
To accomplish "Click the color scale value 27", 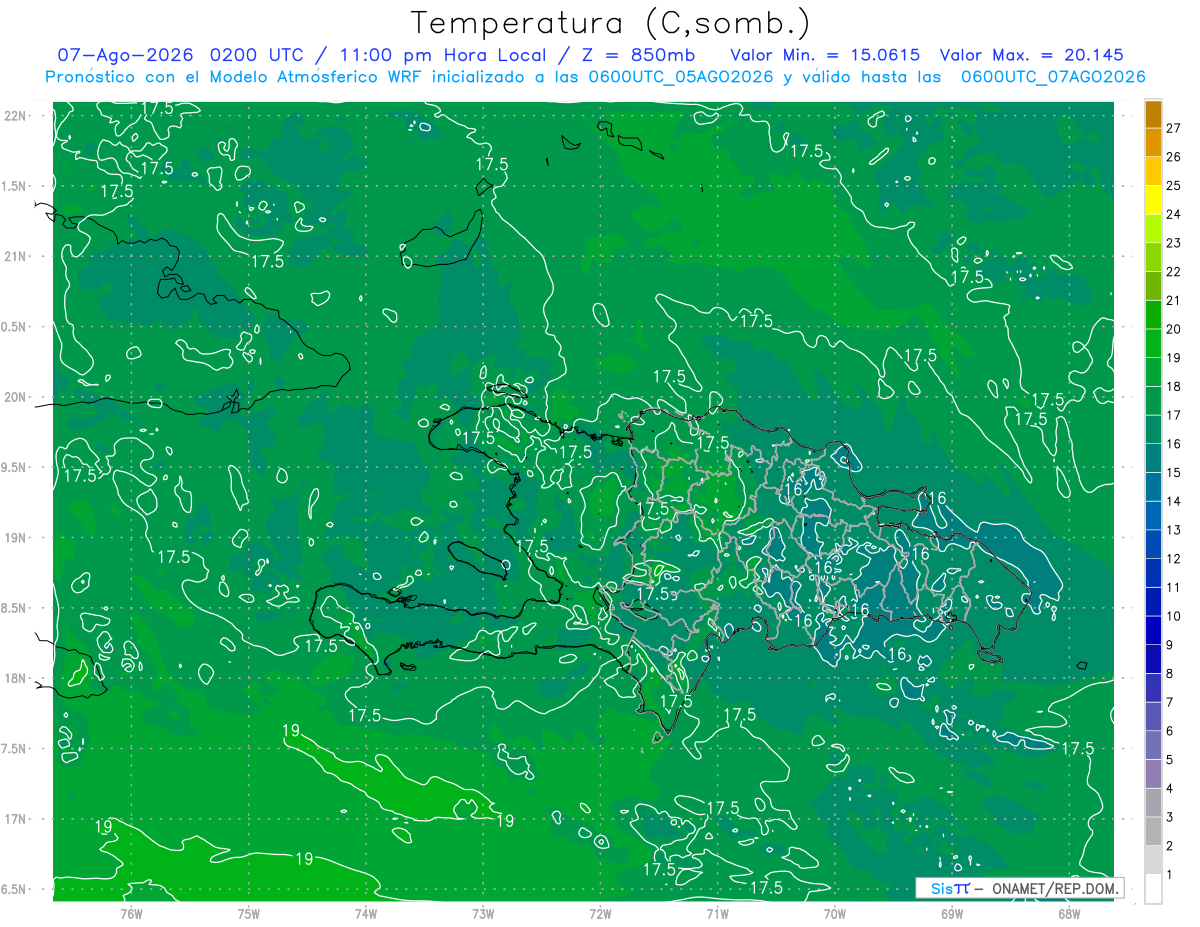I will pos(1174,128).
